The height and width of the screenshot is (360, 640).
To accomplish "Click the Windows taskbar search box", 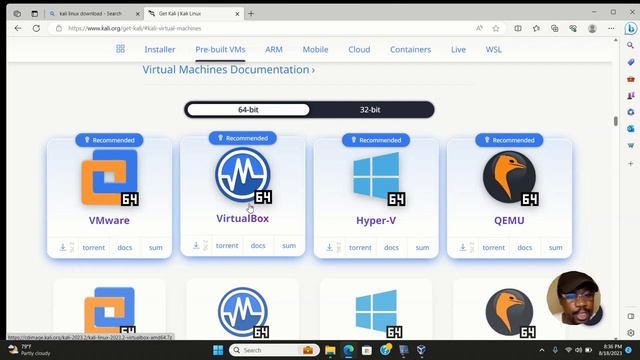I will 274,350.
